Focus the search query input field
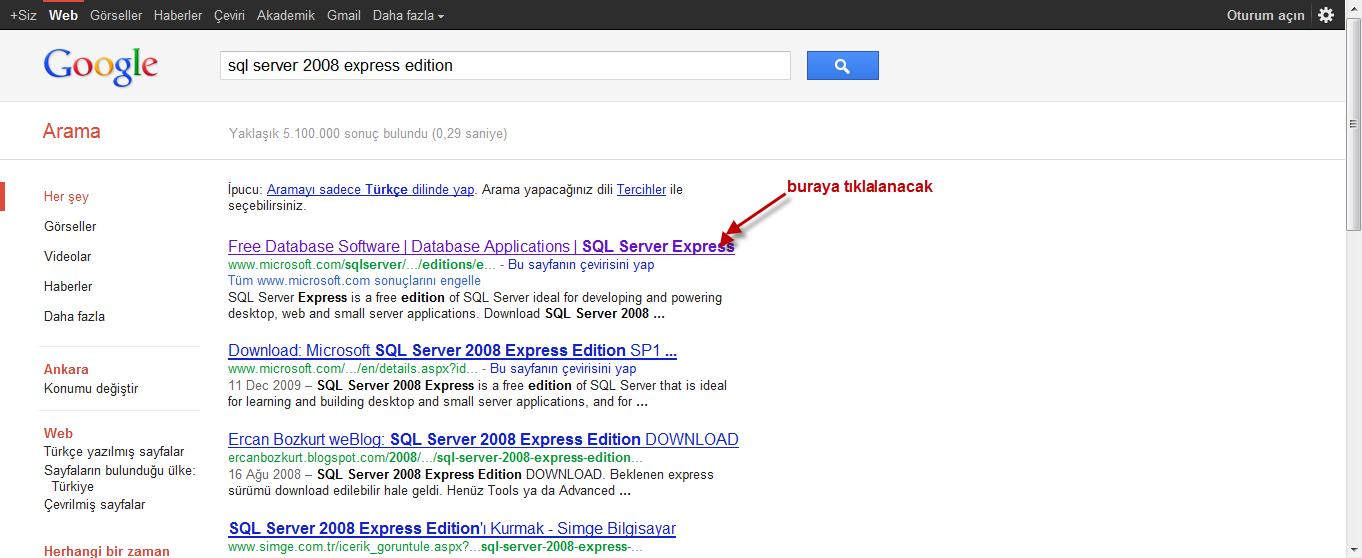This screenshot has height=558, width=1362. click(x=505, y=66)
